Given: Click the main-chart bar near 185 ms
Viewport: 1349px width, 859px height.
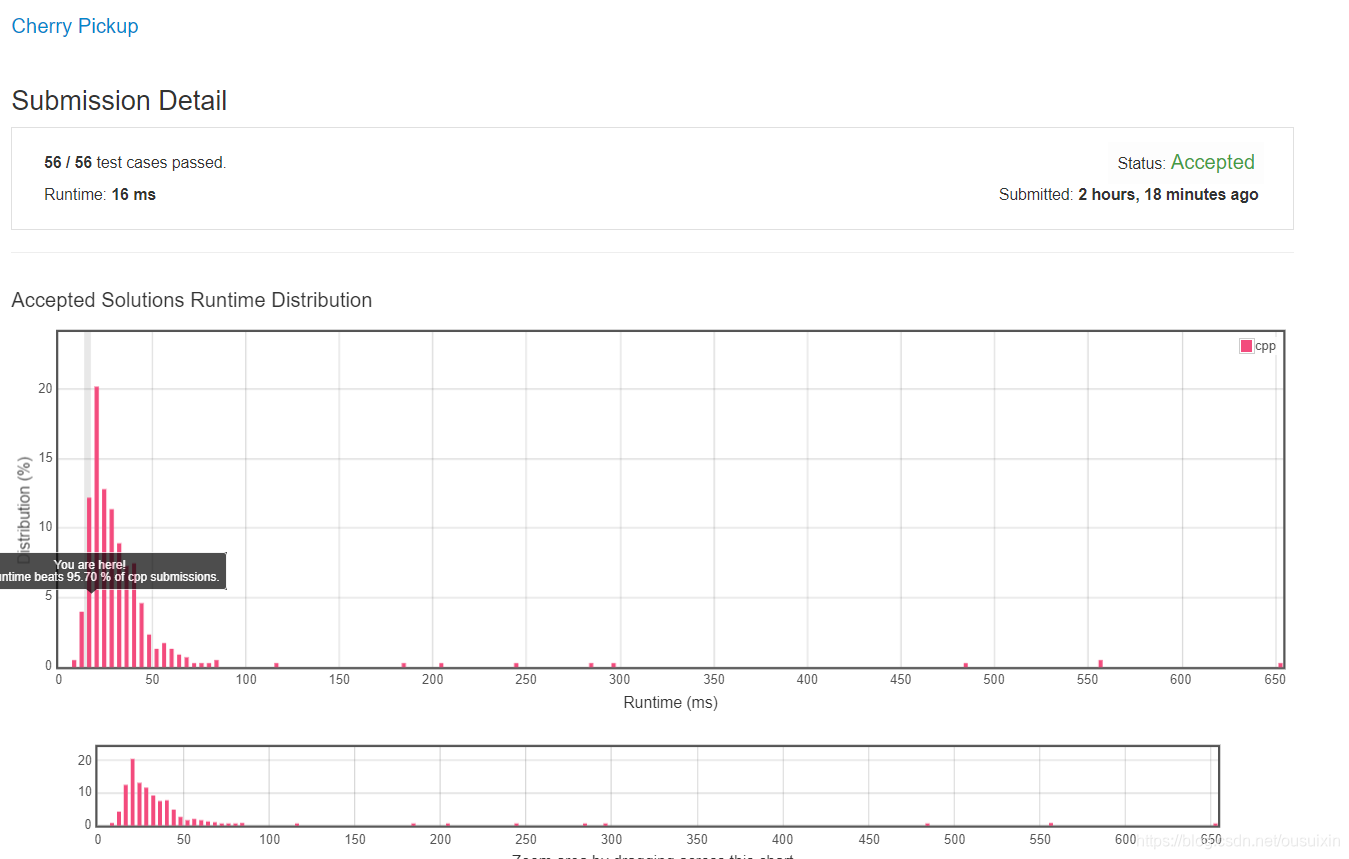Looking at the screenshot, I should point(404,665).
